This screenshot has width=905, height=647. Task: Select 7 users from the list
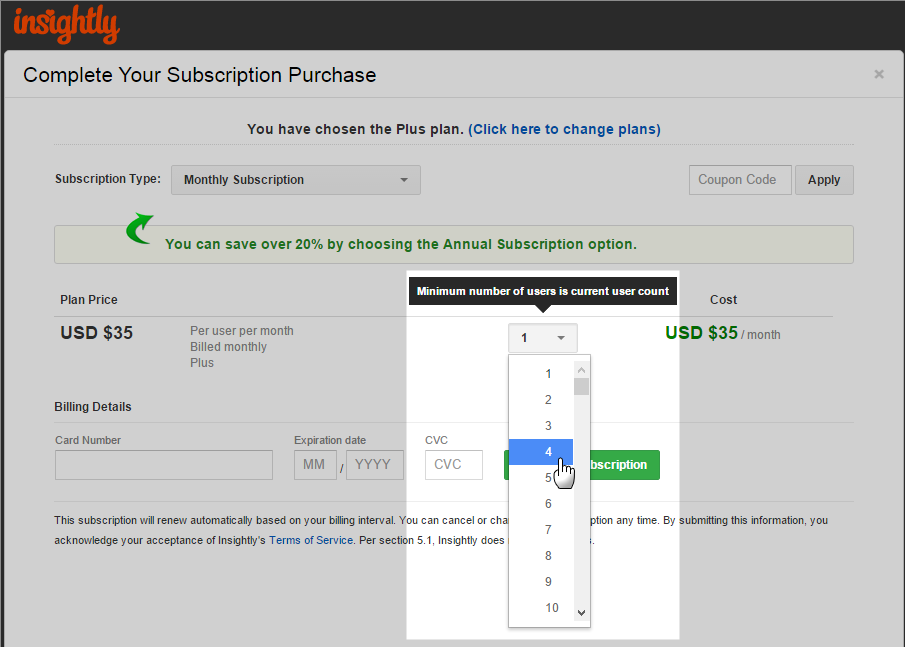tap(541, 530)
